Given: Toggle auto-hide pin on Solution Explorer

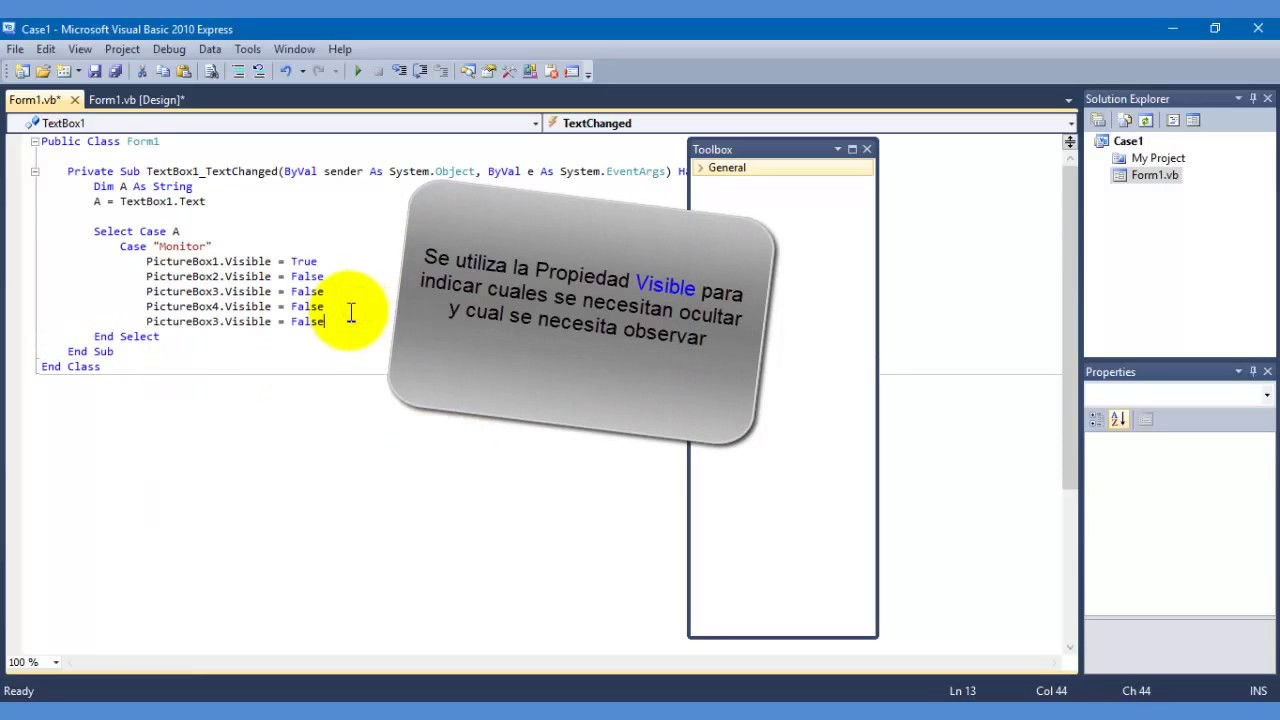Looking at the screenshot, I should 1253,99.
